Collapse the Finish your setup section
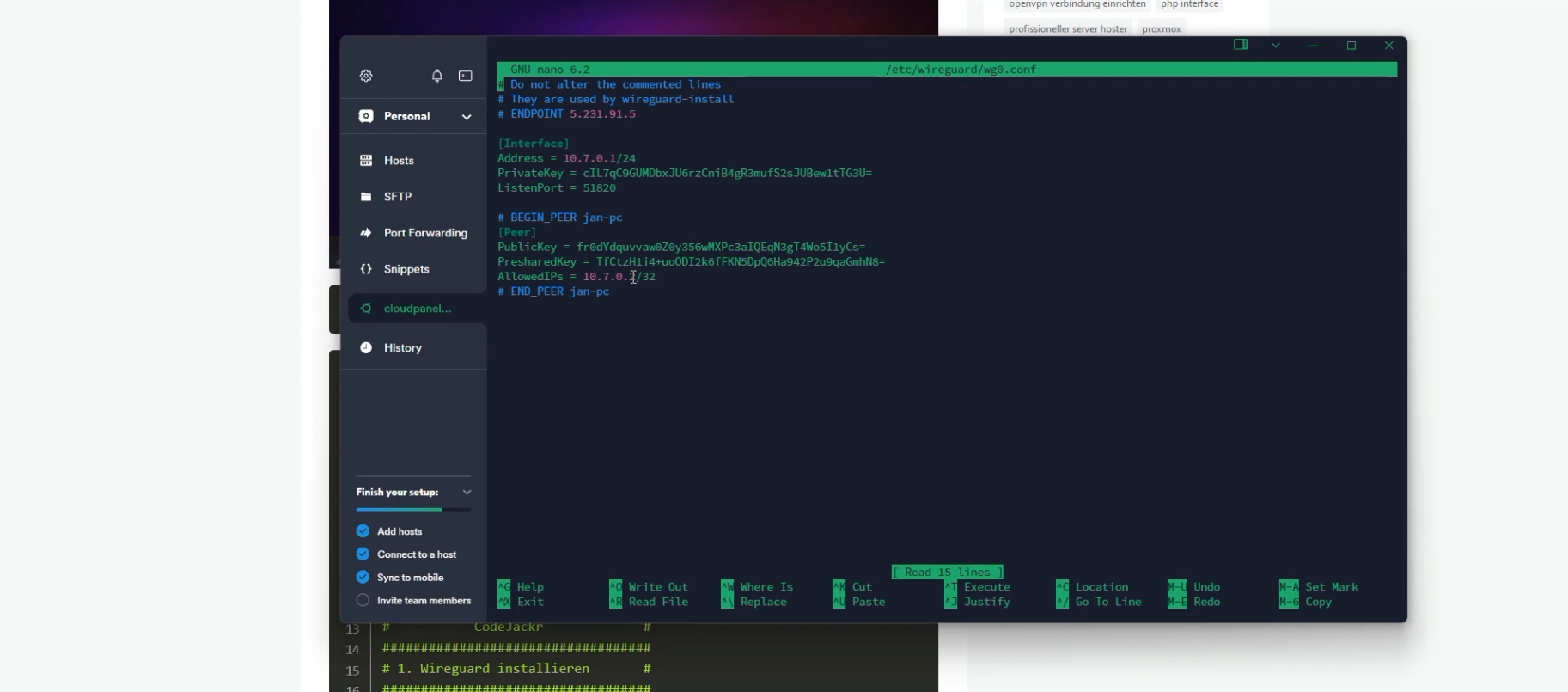The image size is (1568, 692). (x=467, y=493)
